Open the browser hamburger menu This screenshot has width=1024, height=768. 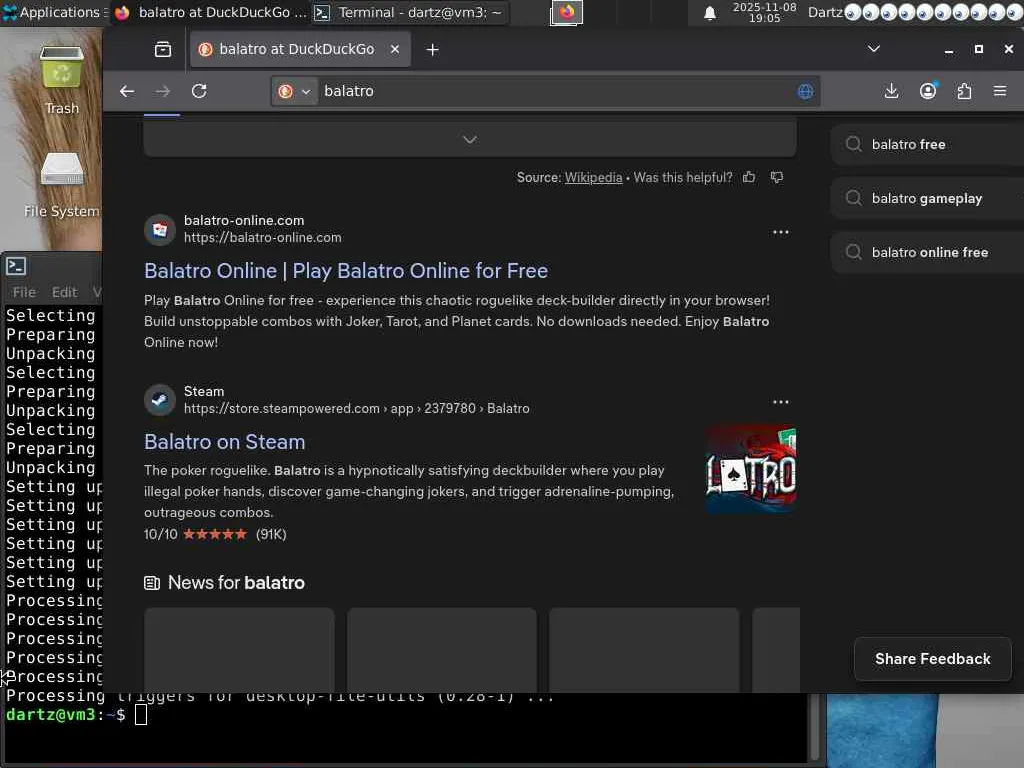click(1000, 91)
